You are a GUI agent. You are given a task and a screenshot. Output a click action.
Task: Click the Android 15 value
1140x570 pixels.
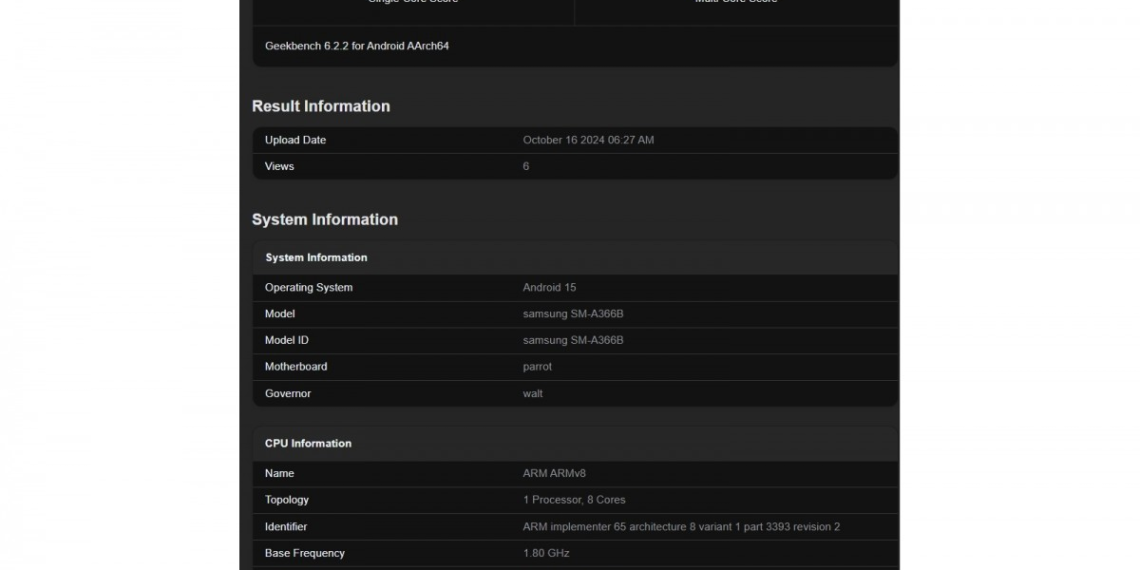[550, 288]
